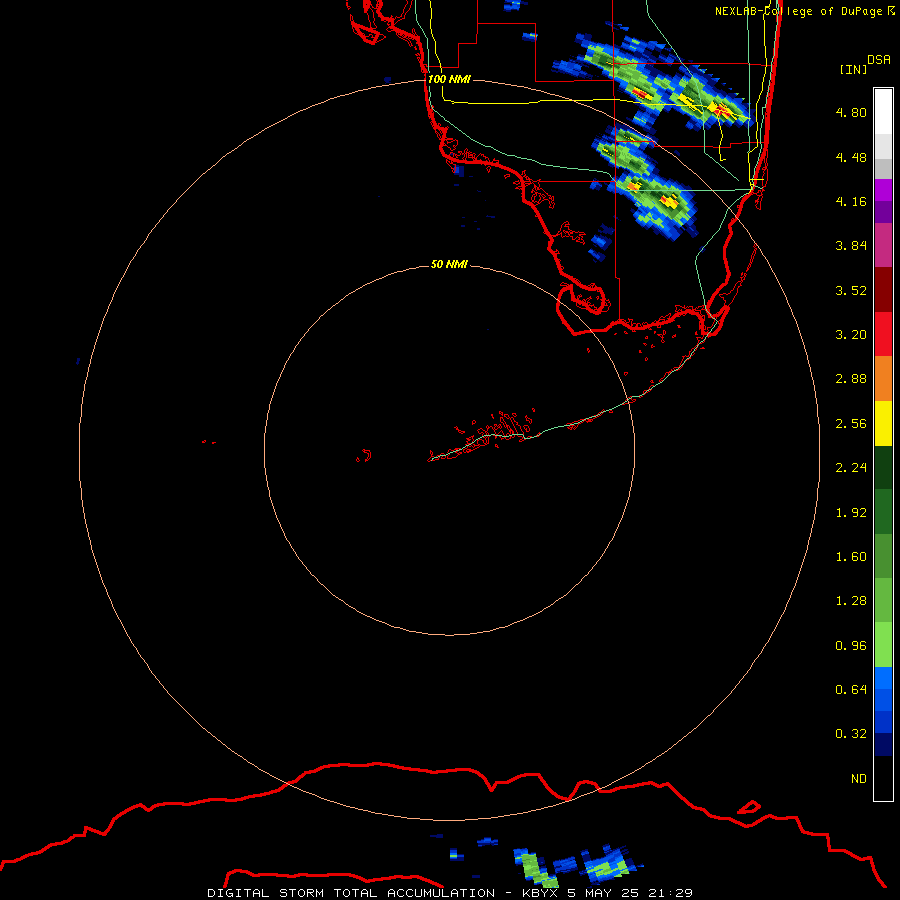Click the 100 NMI range ring label
This screenshot has height=900, width=900.
click(x=449, y=79)
